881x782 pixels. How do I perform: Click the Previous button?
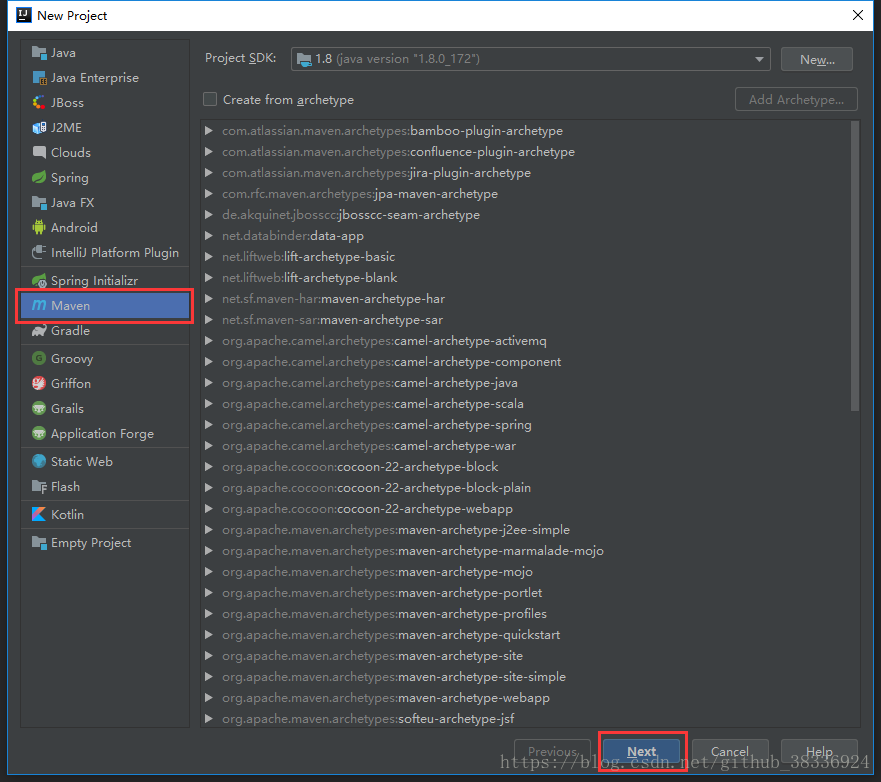552,751
